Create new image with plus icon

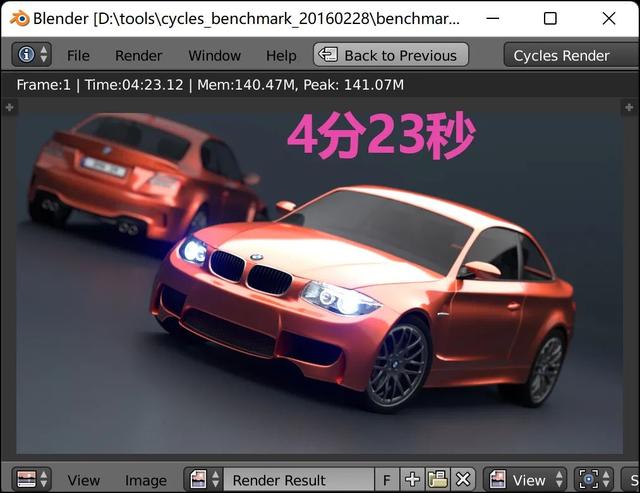(413, 480)
